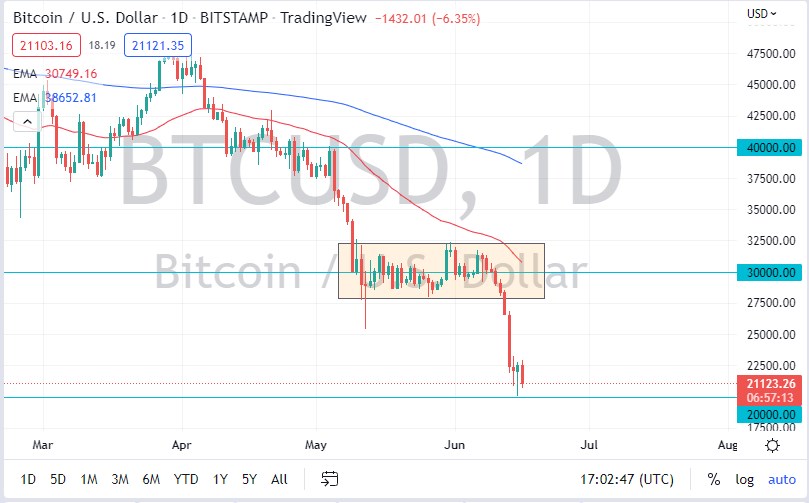809x503 pixels.
Task: Toggle auto scale on price axis
Action: coord(781,479)
